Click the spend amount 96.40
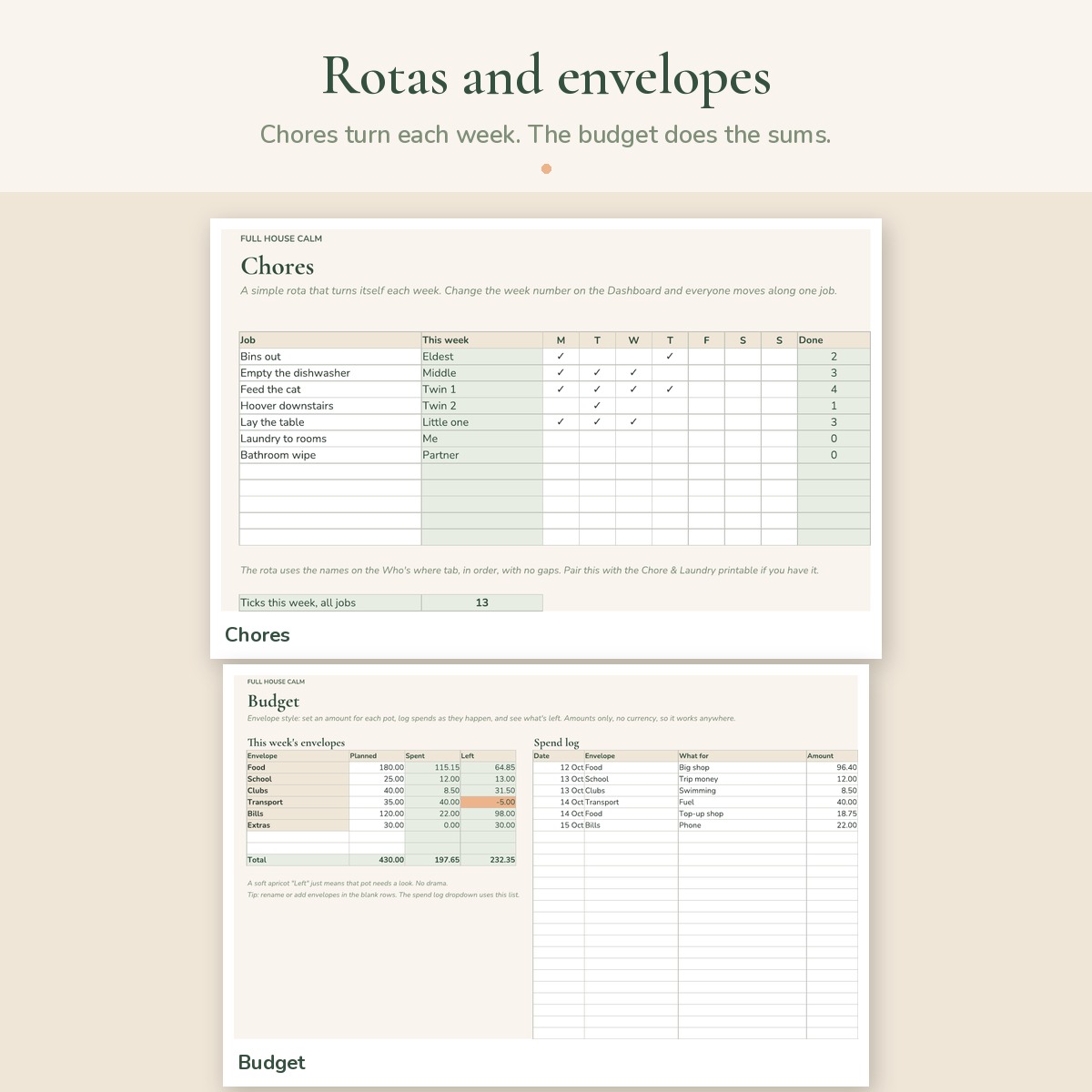Image resolution: width=1092 pixels, height=1092 pixels. [x=832, y=768]
